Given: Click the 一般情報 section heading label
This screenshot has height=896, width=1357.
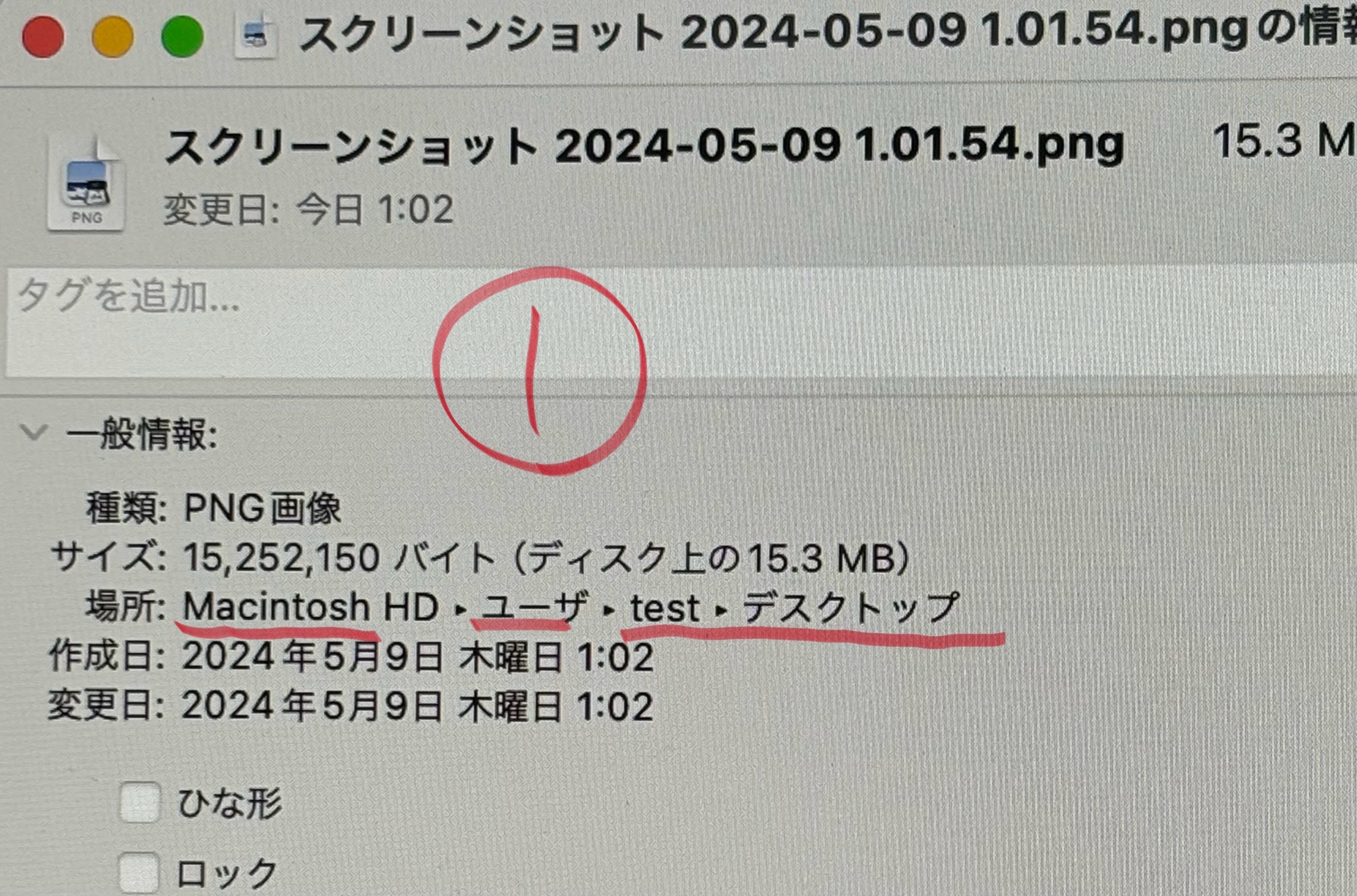Looking at the screenshot, I should tap(141, 435).
